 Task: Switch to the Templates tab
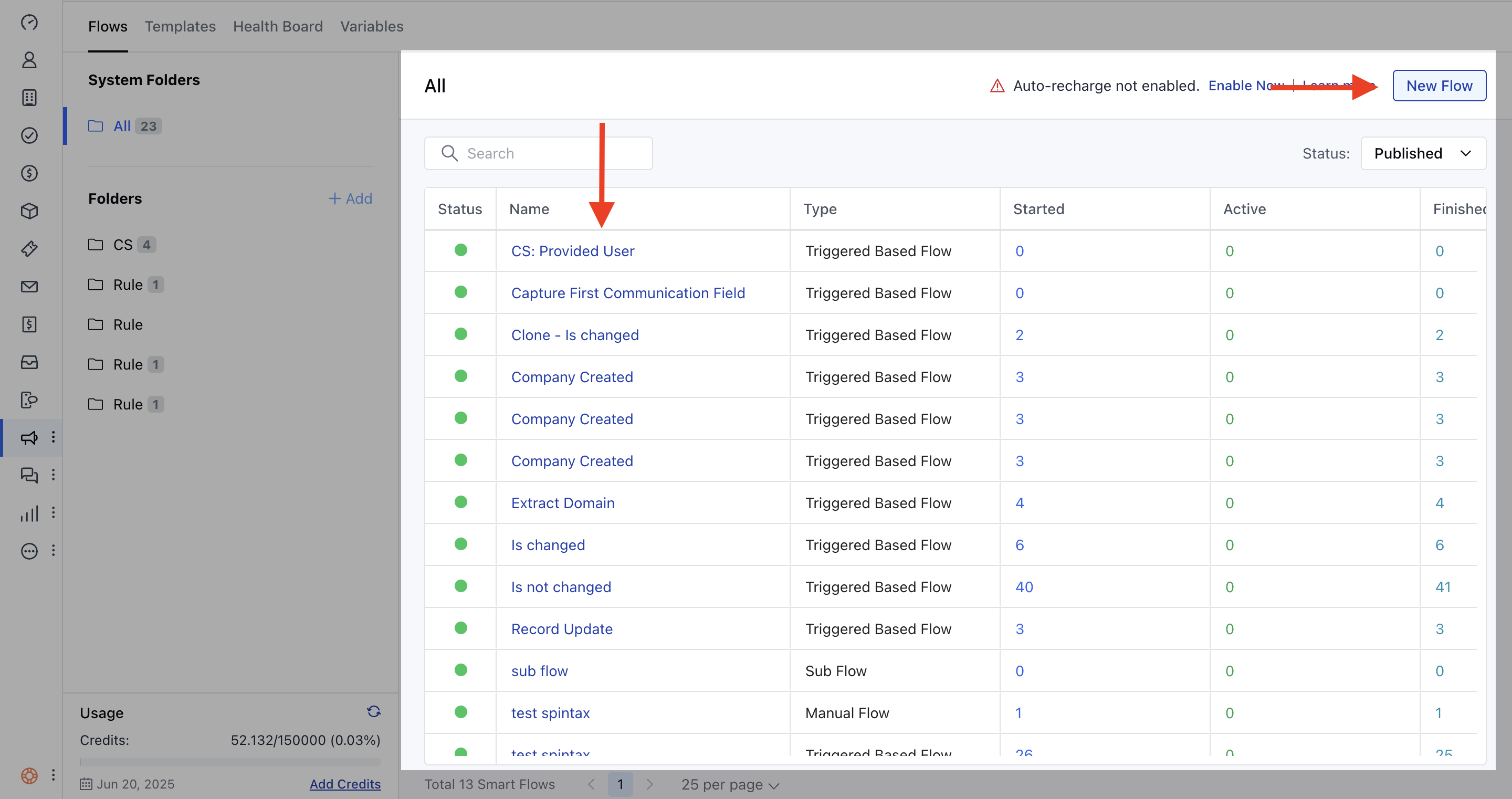pyautogui.click(x=180, y=26)
